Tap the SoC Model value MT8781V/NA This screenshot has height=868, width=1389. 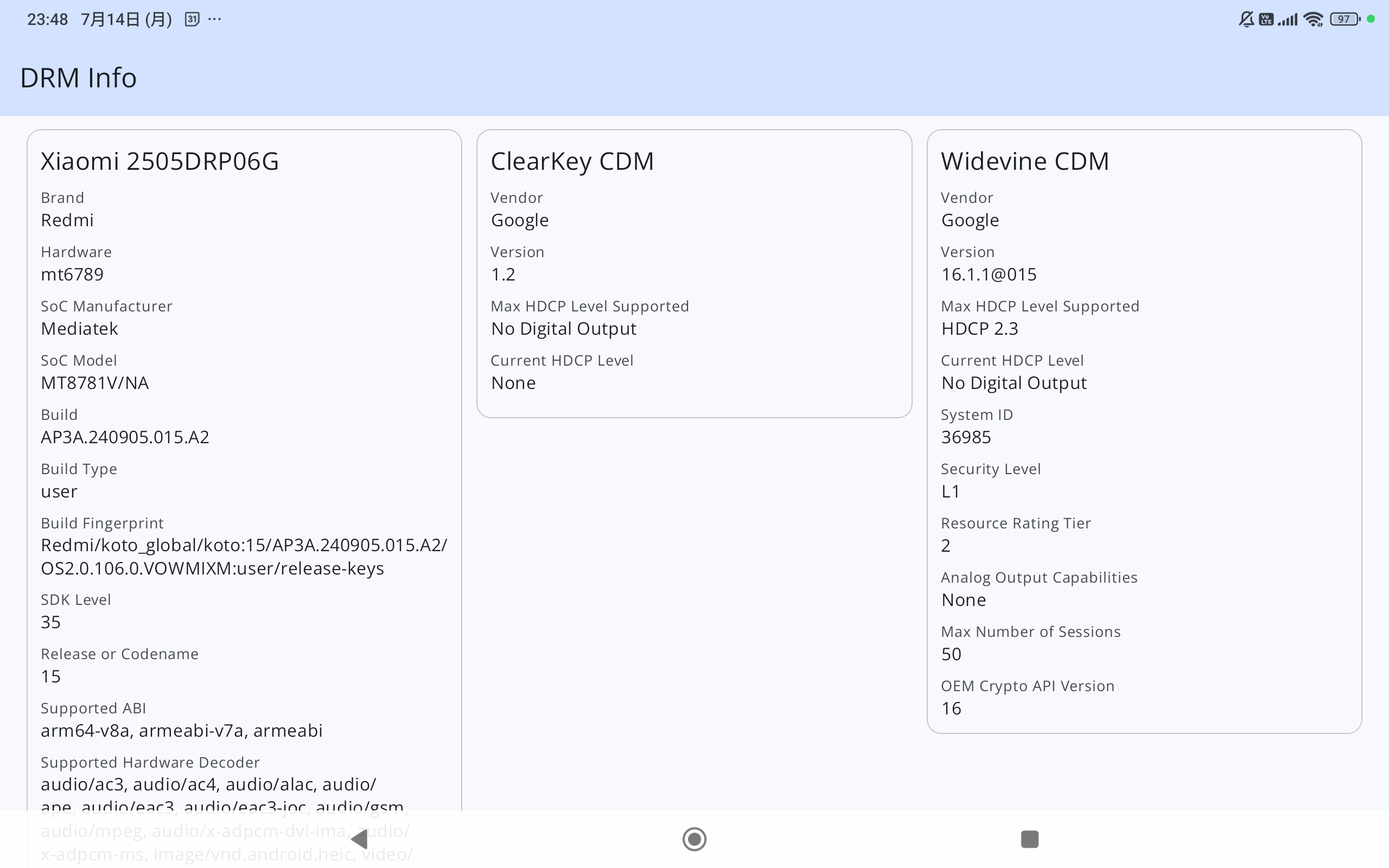coord(95,383)
